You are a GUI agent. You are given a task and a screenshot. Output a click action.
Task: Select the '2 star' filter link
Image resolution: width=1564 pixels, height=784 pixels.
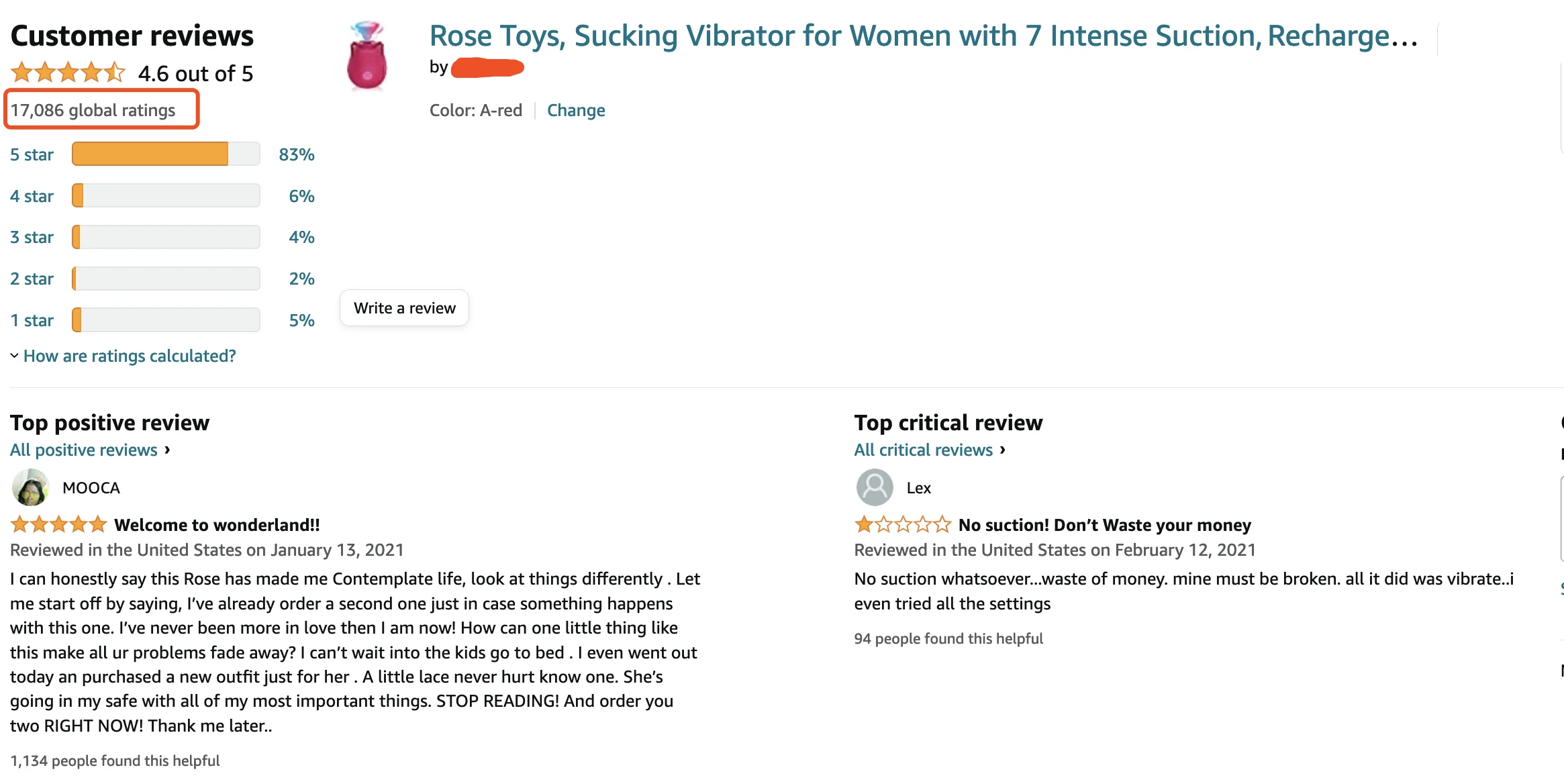[x=32, y=279]
